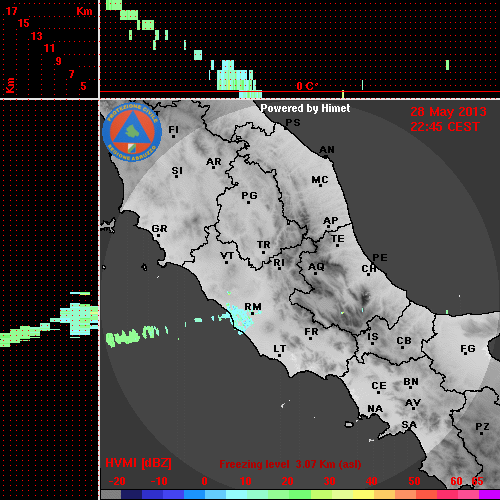The height and width of the screenshot is (500, 500).
Task: Click the '60' value on the dBZ scale
Action: point(456,481)
